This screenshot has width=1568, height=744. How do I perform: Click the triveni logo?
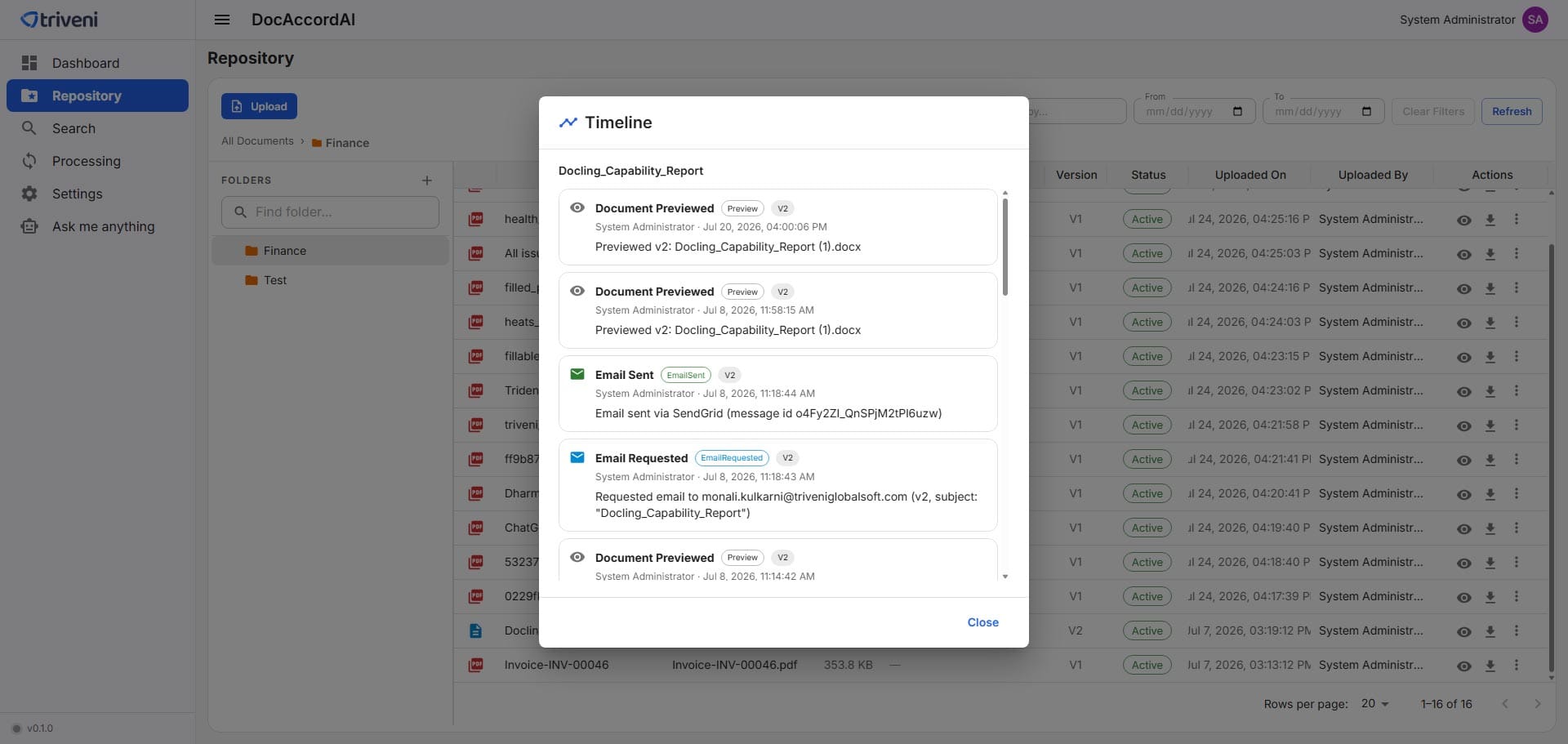point(59,20)
